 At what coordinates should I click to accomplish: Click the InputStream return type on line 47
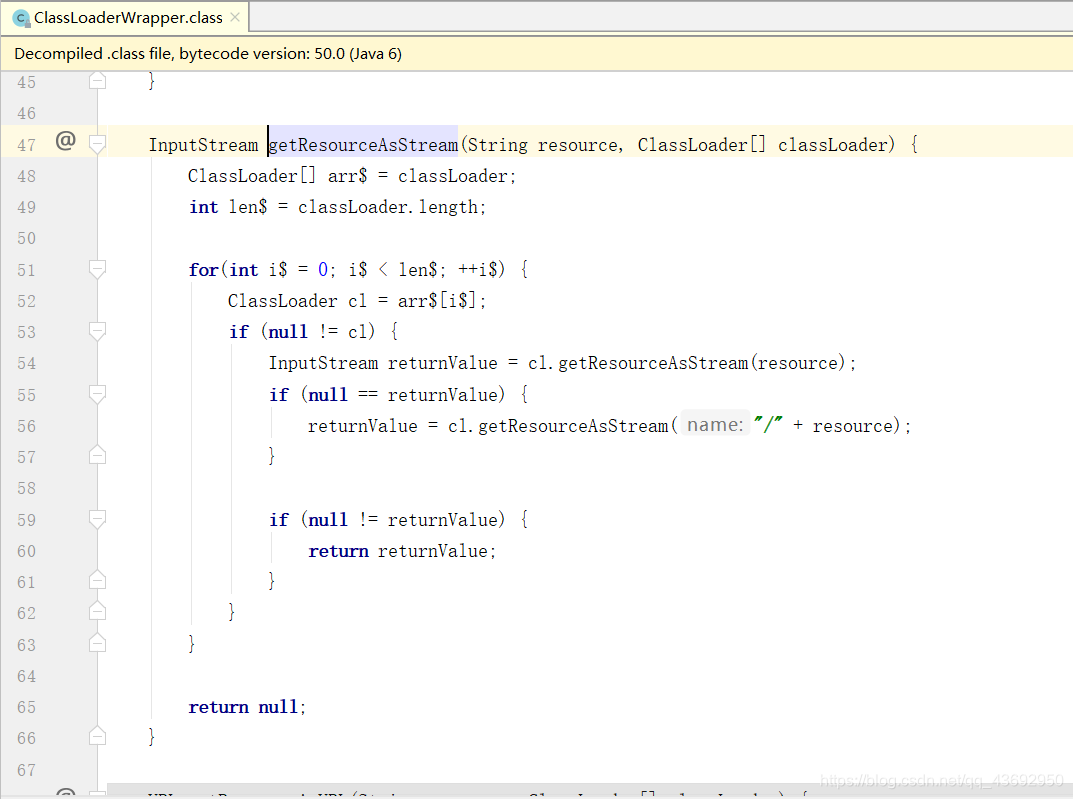coord(203,145)
